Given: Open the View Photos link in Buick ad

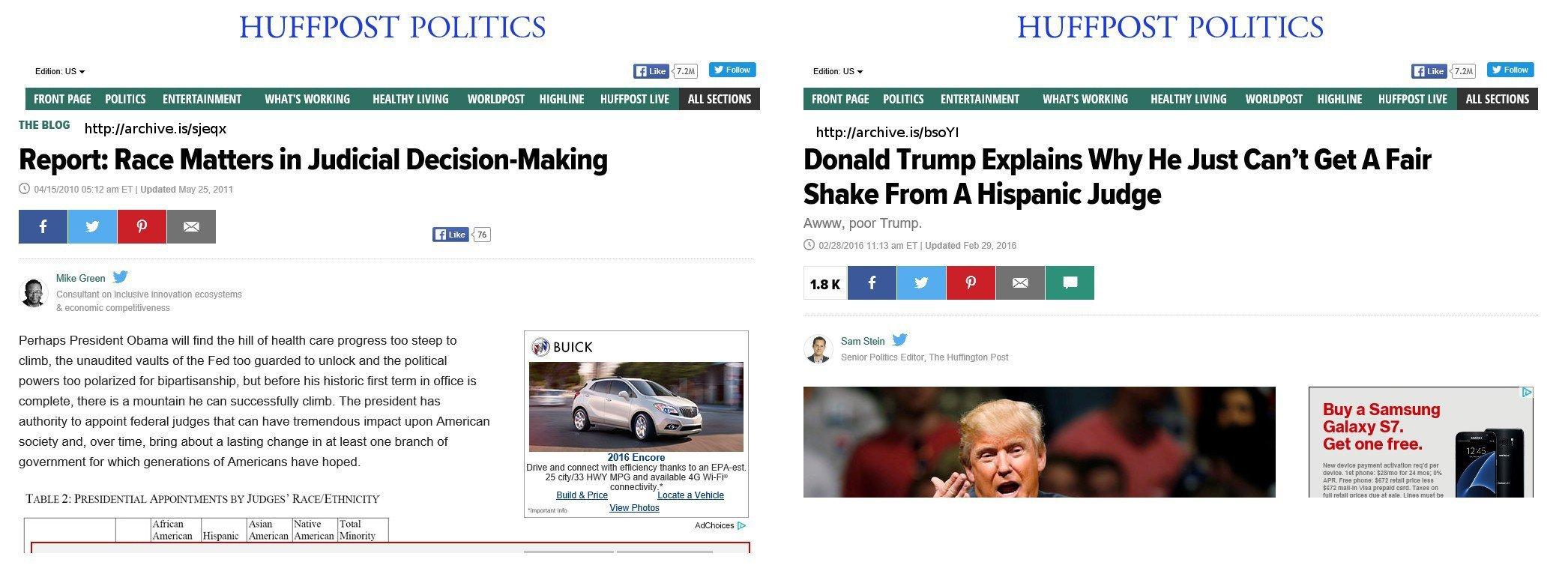Looking at the screenshot, I should [634, 508].
